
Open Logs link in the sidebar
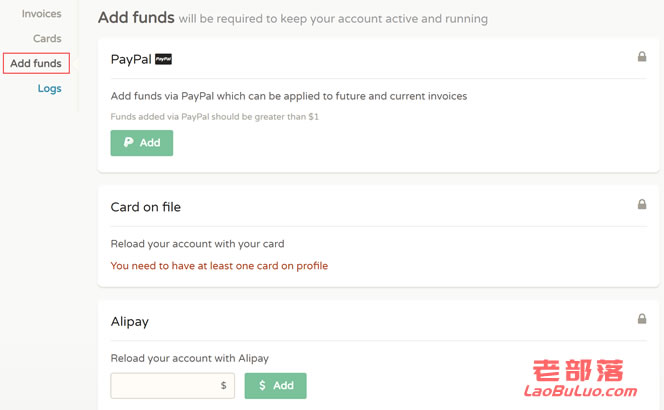pos(50,88)
